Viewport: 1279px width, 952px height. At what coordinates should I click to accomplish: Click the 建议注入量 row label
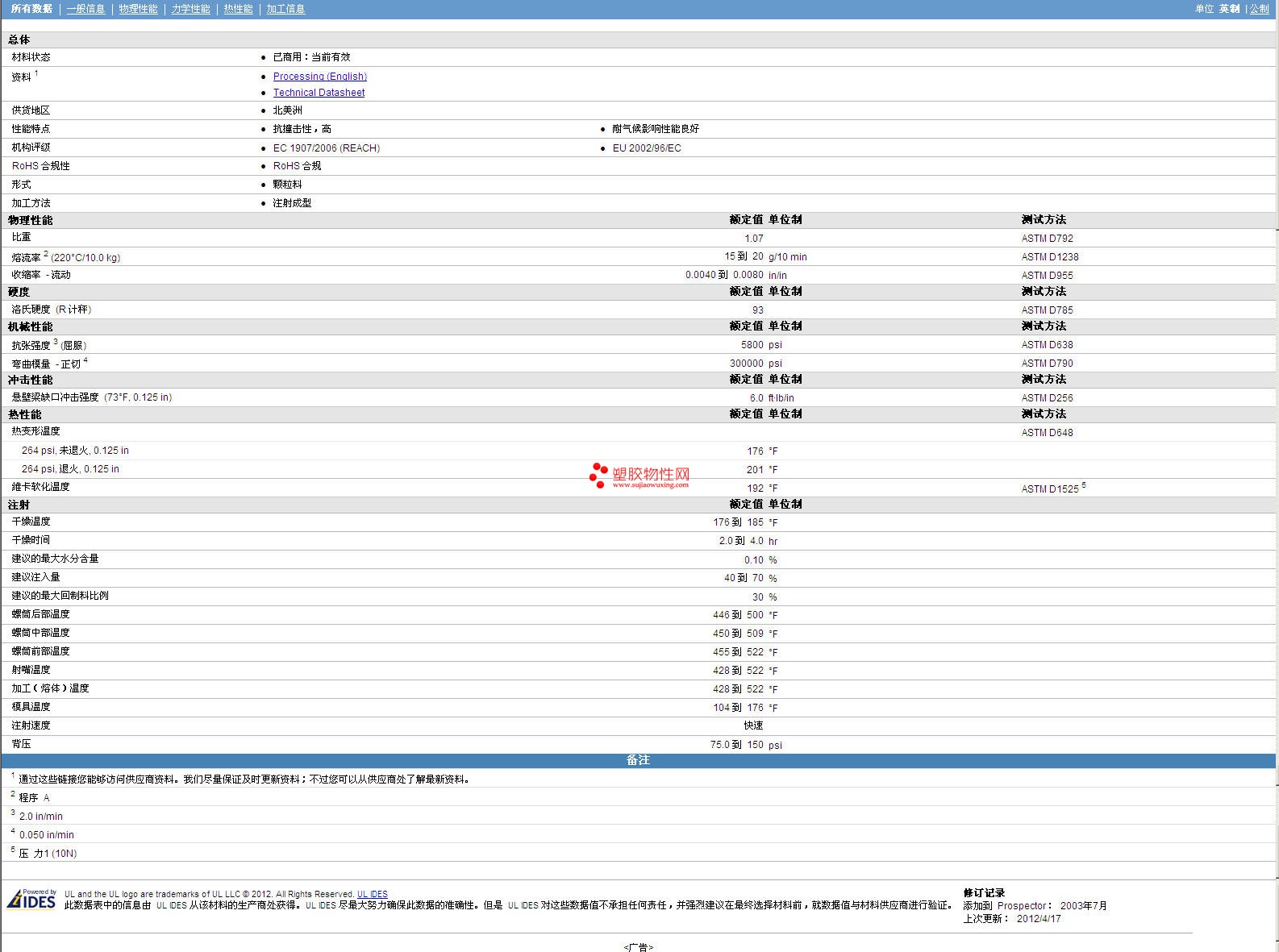(x=35, y=577)
